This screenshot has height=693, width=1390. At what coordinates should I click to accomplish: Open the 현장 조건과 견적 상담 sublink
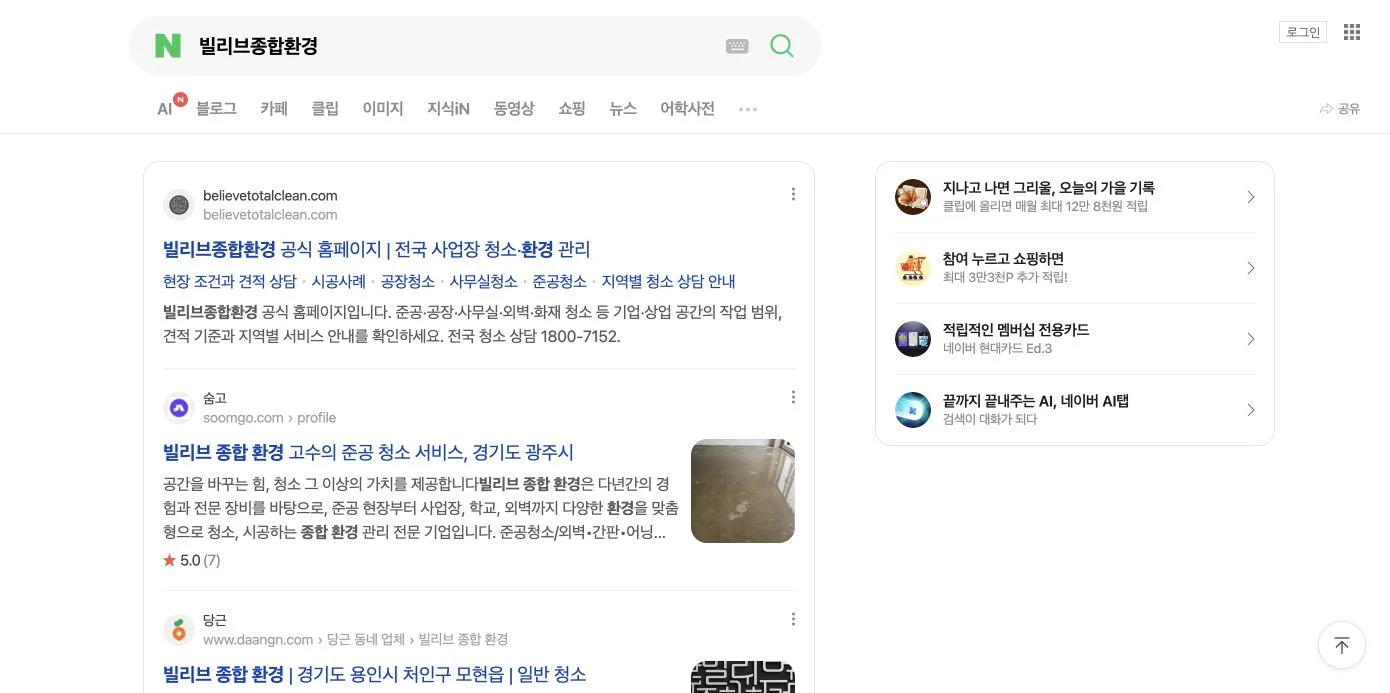229,281
